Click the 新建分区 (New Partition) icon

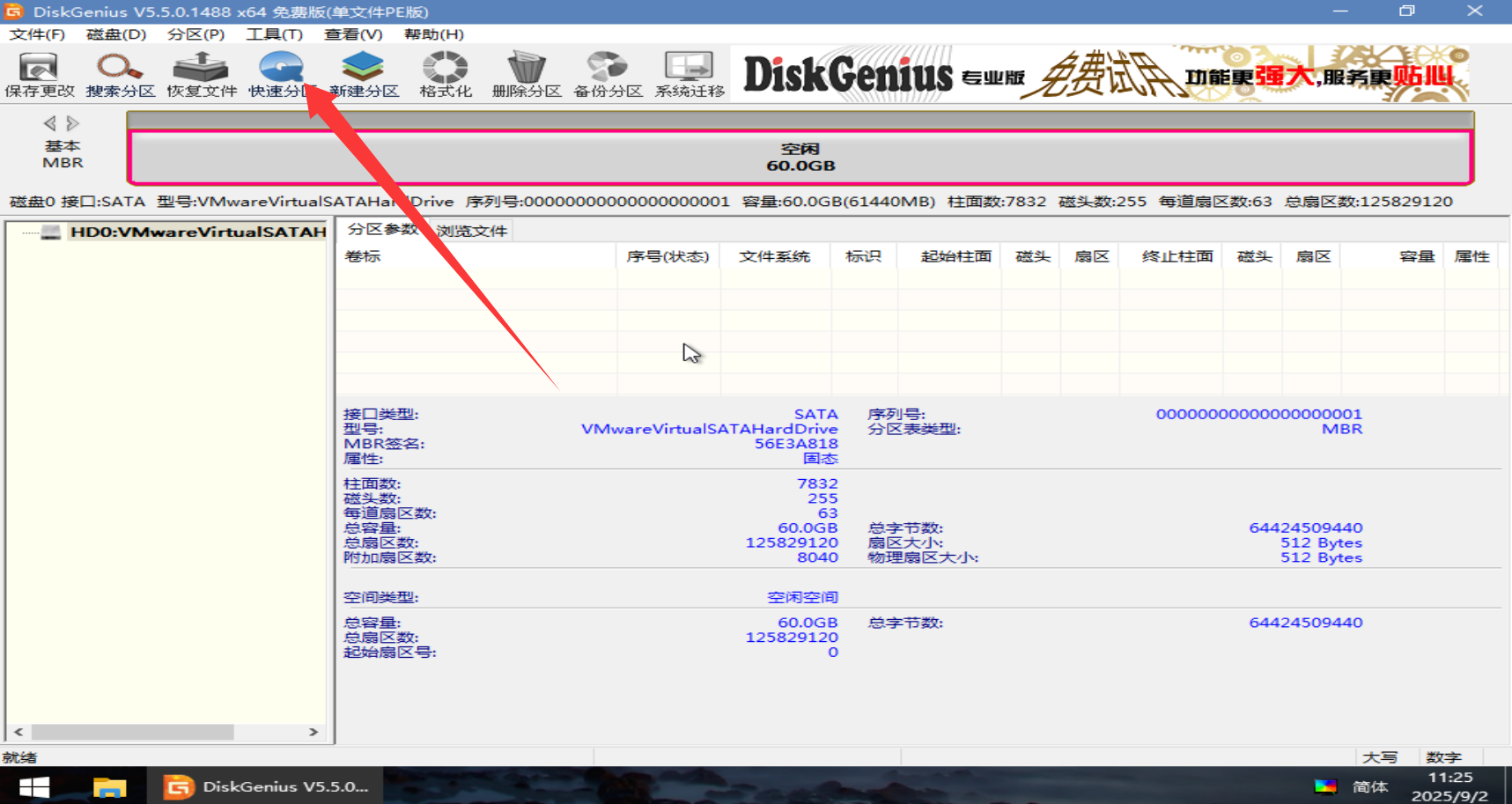coord(364,74)
